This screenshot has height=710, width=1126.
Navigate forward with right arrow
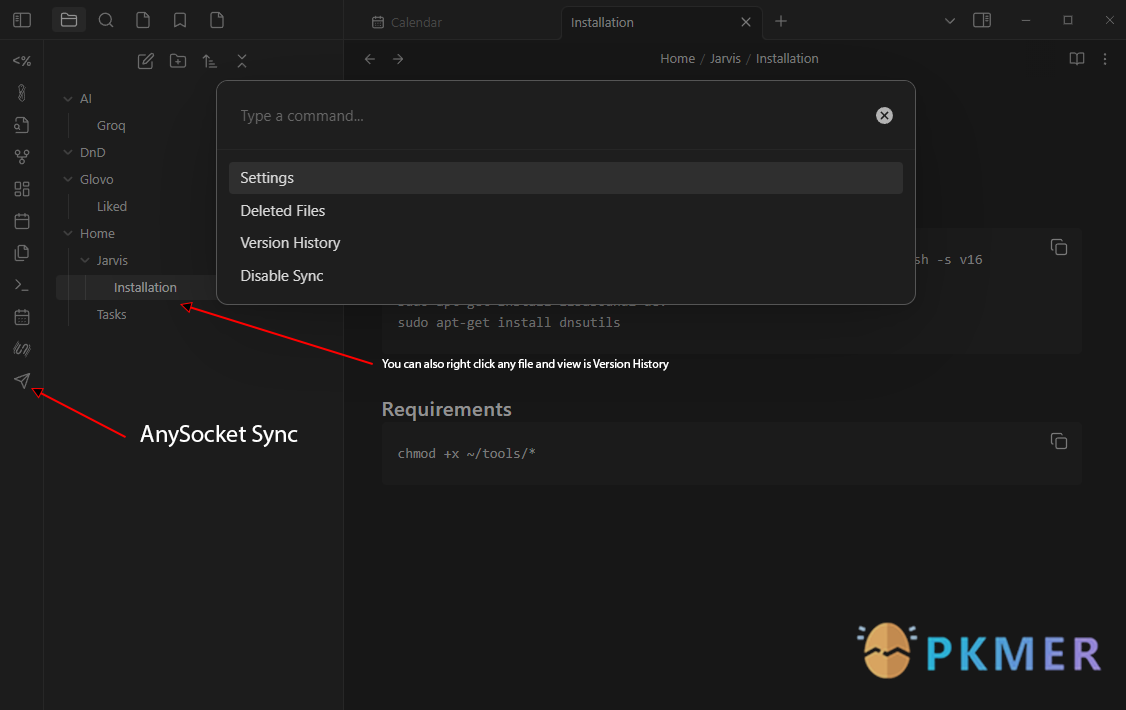click(398, 59)
